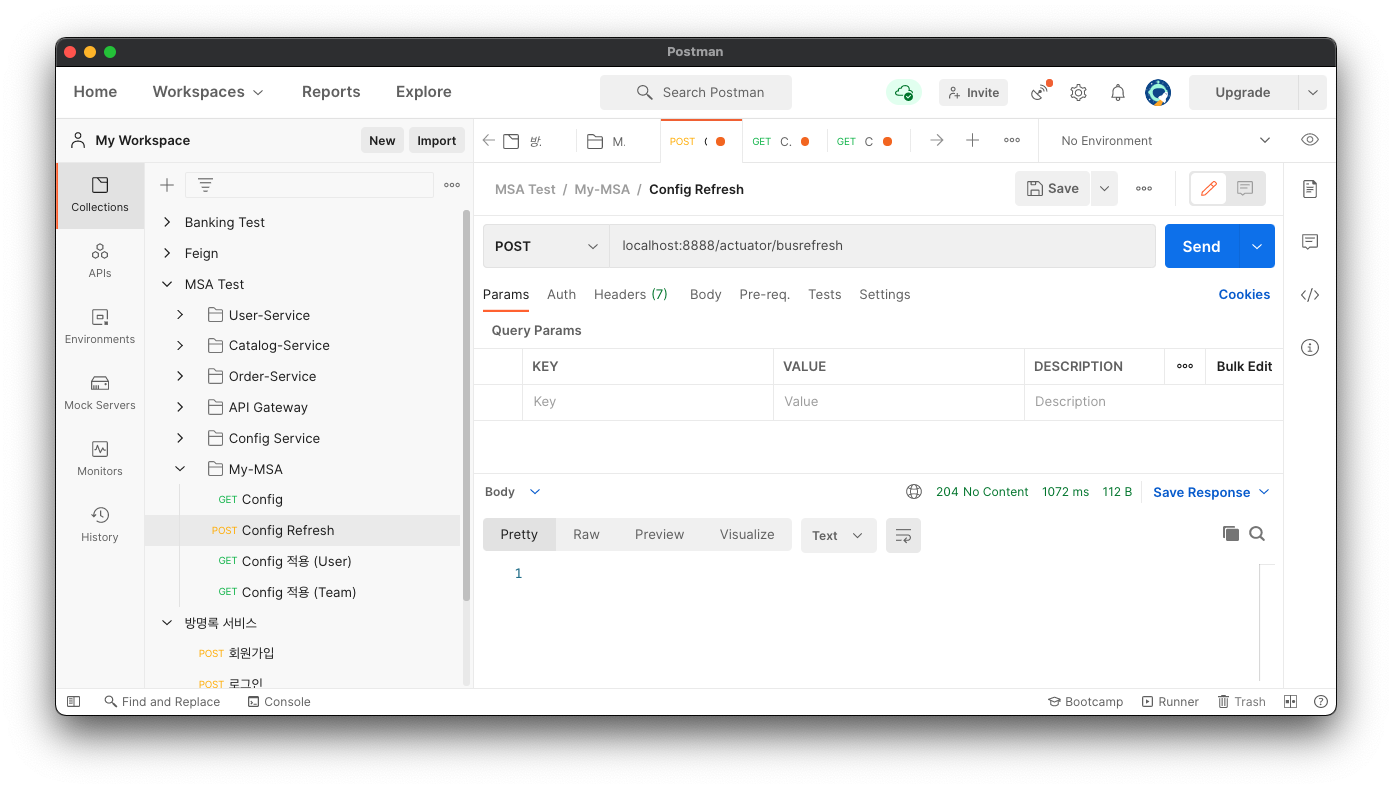The height and width of the screenshot is (789, 1392).
Task: Toggle line wrap in response
Action: [x=903, y=535]
